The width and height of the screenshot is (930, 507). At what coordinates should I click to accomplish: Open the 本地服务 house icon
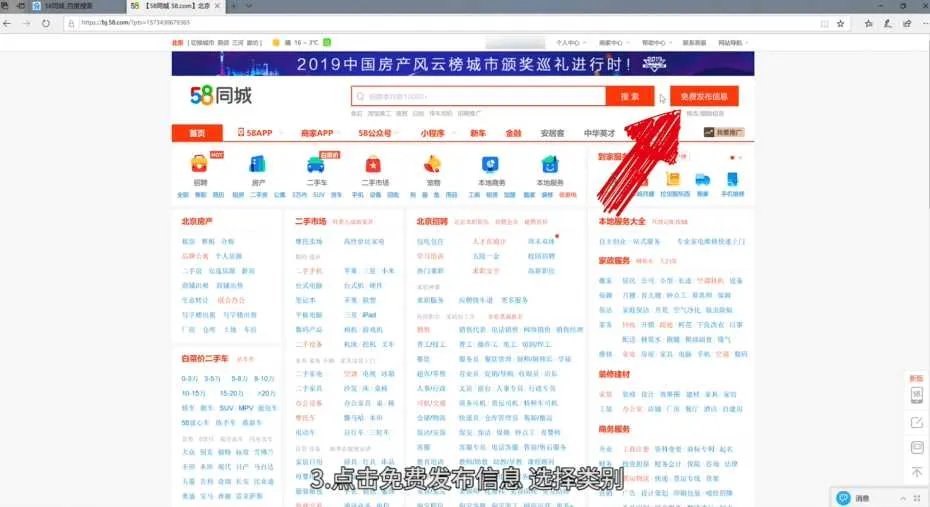[x=550, y=164]
